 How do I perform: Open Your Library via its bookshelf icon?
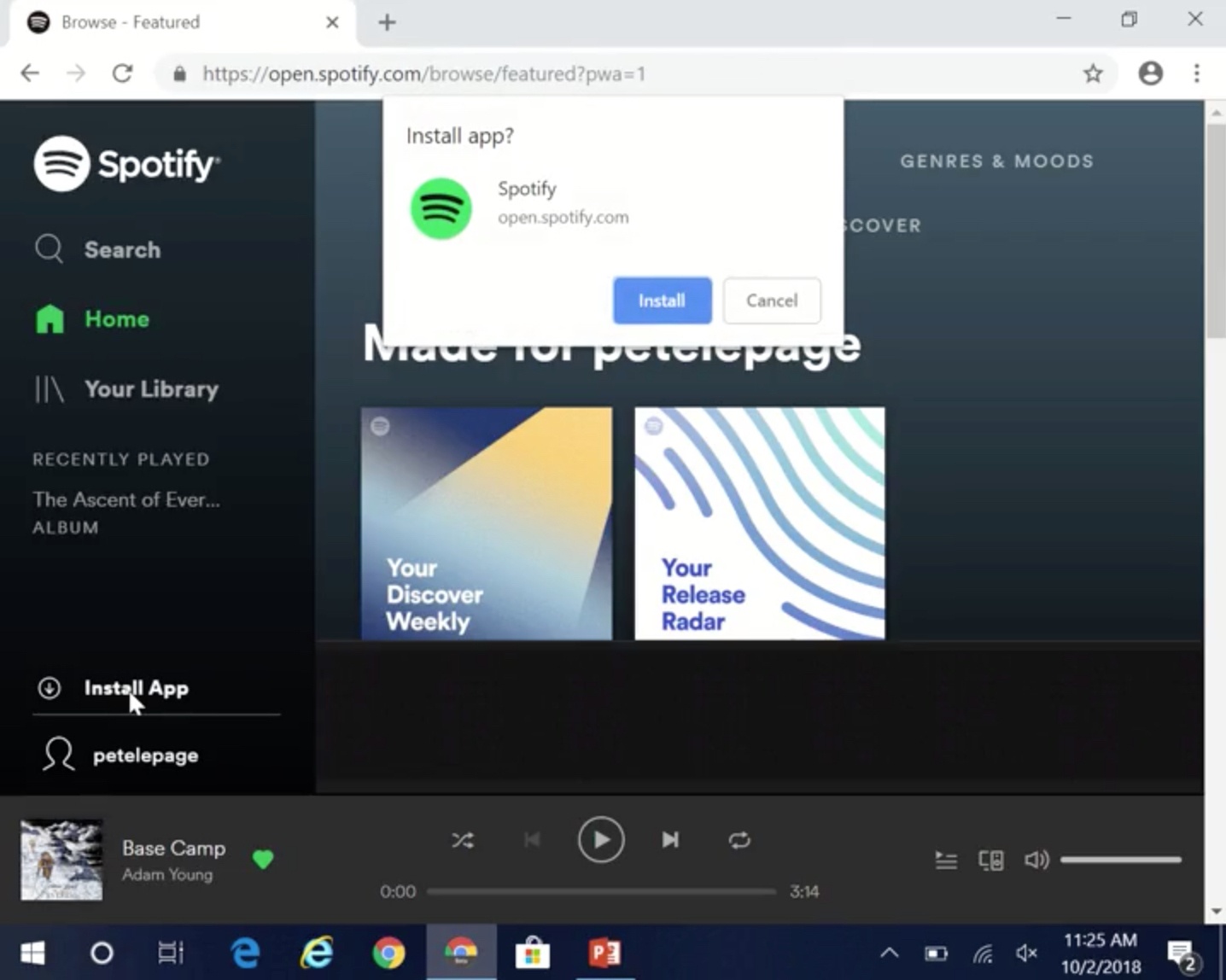tap(49, 389)
